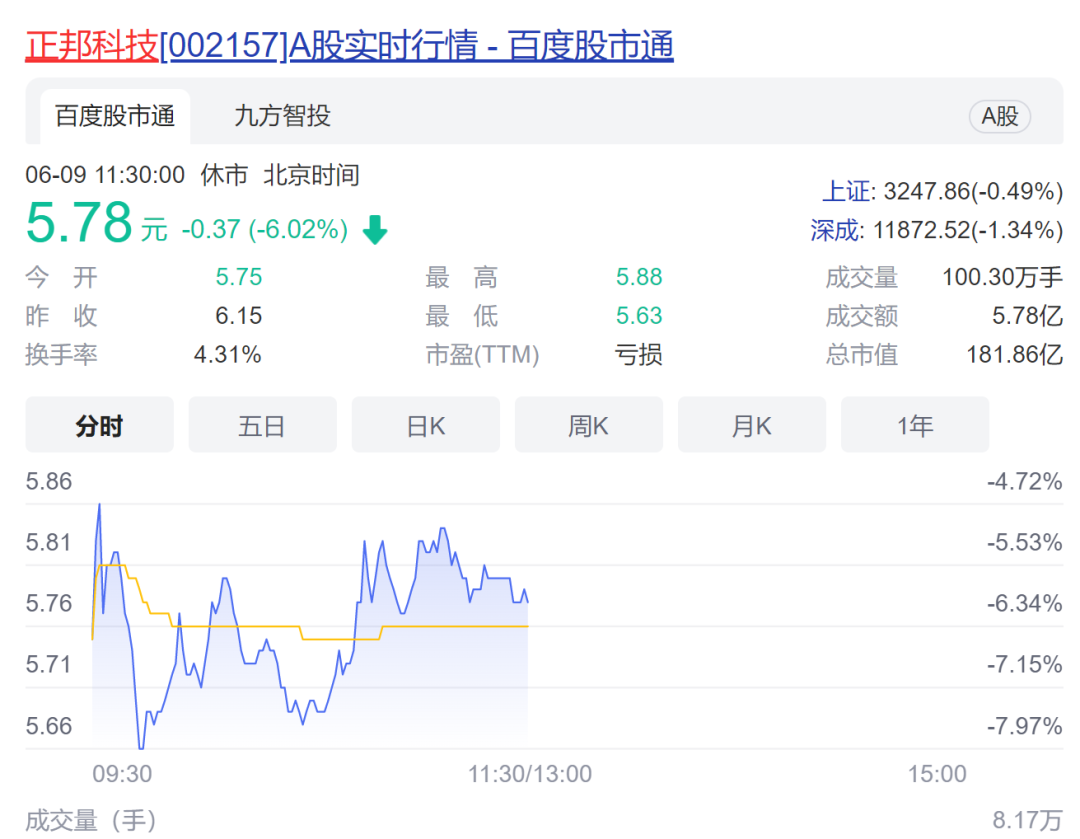The width and height of the screenshot is (1080, 839).
Task: Select the 五日 chart view
Action: tap(262, 426)
